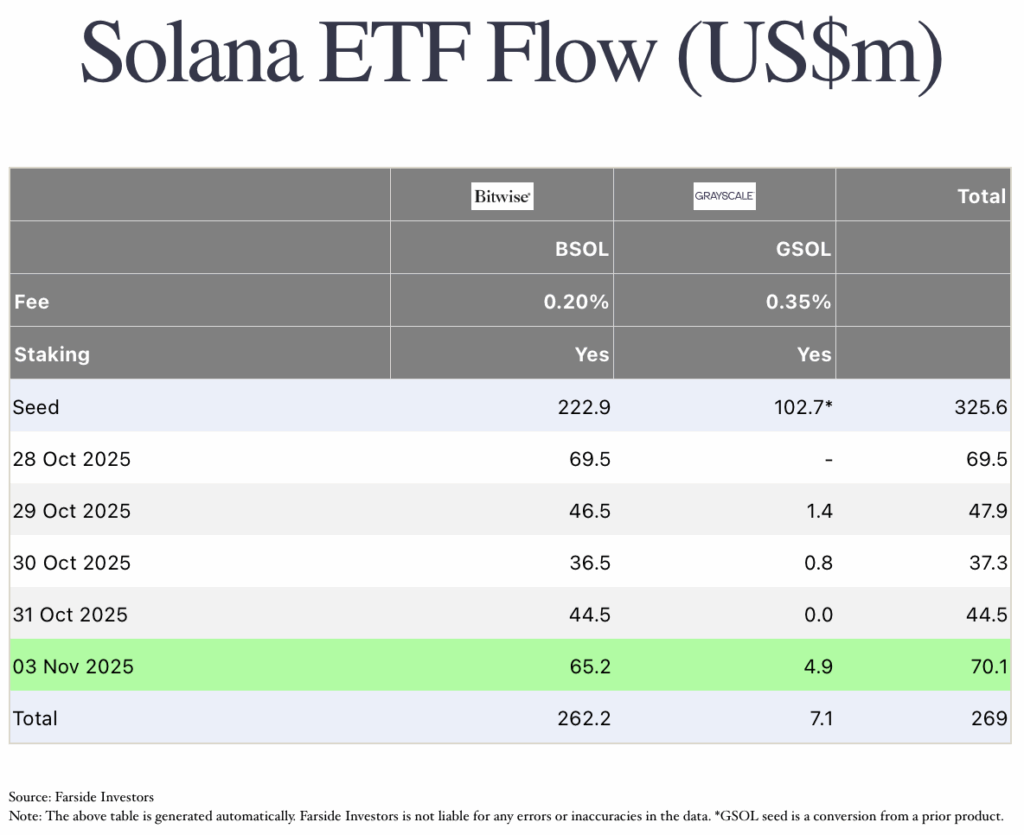Image resolution: width=1024 pixels, height=835 pixels.
Task: Click the Solana ETF Flow title
Action: (511, 55)
